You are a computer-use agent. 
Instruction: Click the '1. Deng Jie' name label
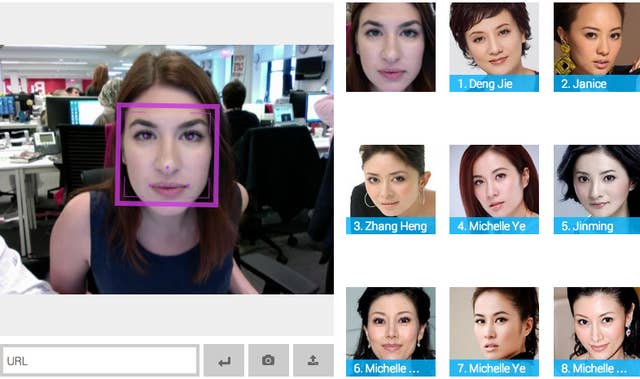coord(485,84)
